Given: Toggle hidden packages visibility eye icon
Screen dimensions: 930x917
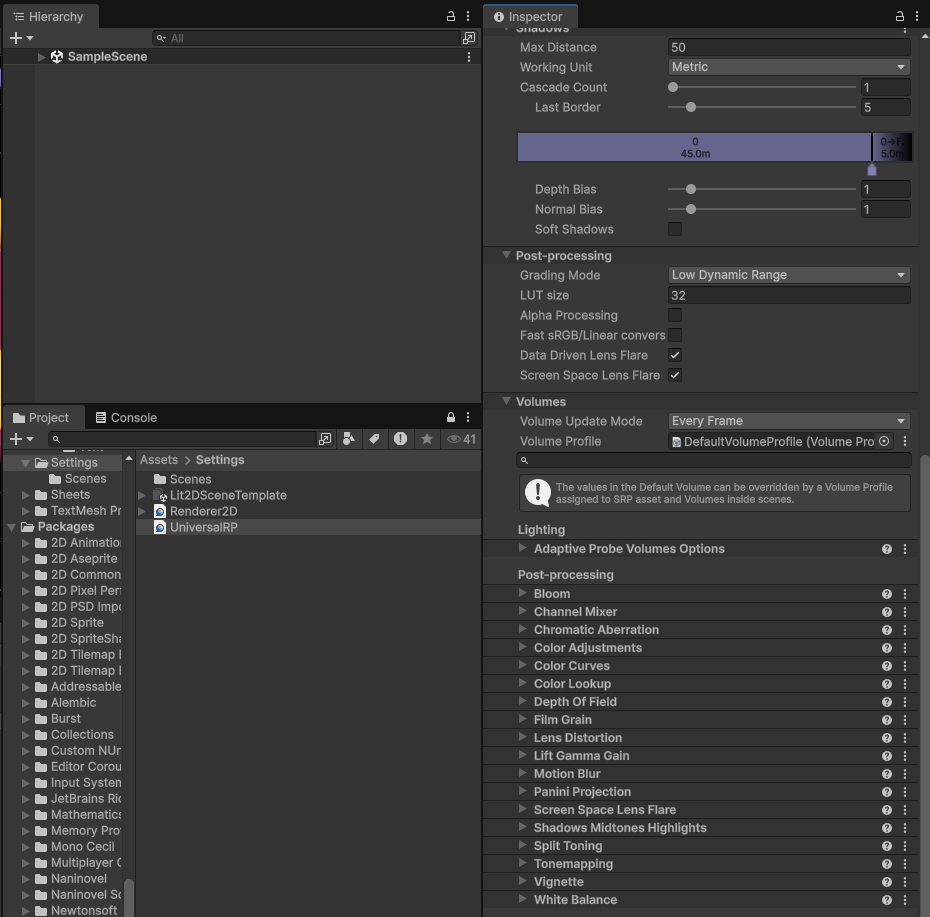Looking at the screenshot, I should 461,439.
